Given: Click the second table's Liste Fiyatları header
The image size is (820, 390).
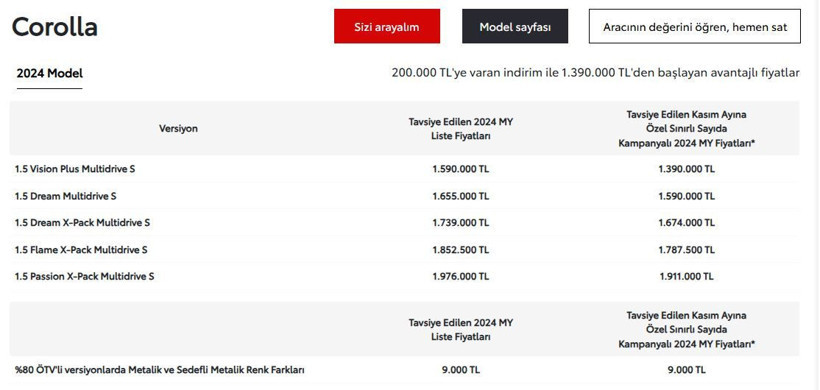Looking at the screenshot, I should coord(461,330).
